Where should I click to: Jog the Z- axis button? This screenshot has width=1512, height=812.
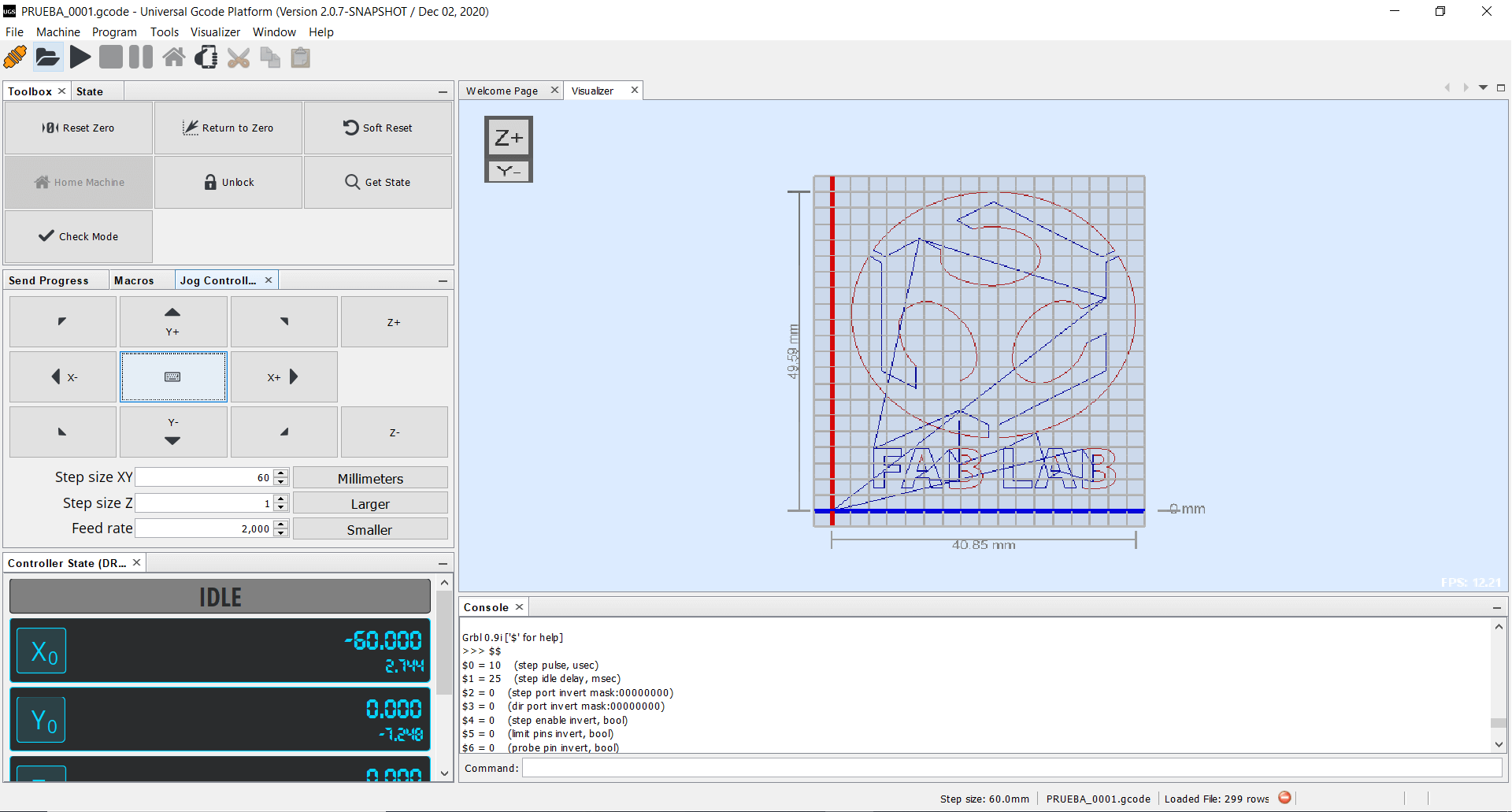point(395,432)
